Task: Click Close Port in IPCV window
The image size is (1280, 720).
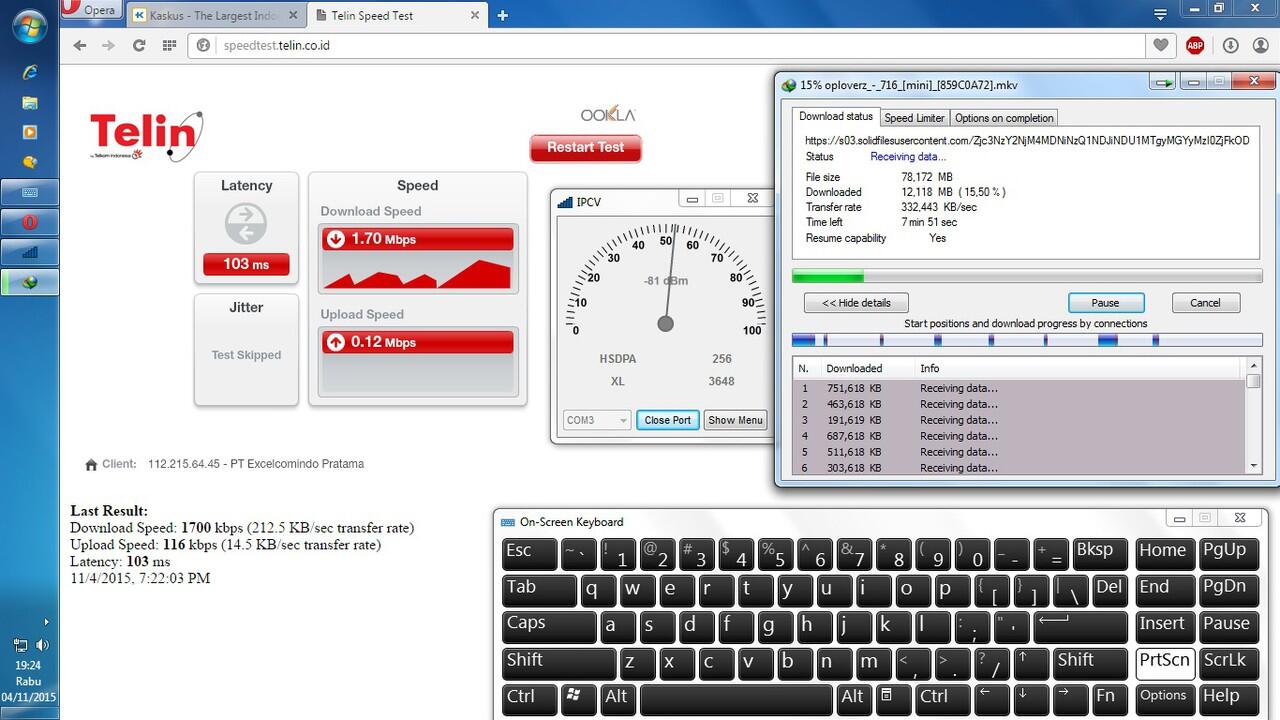Action: (x=668, y=420)
